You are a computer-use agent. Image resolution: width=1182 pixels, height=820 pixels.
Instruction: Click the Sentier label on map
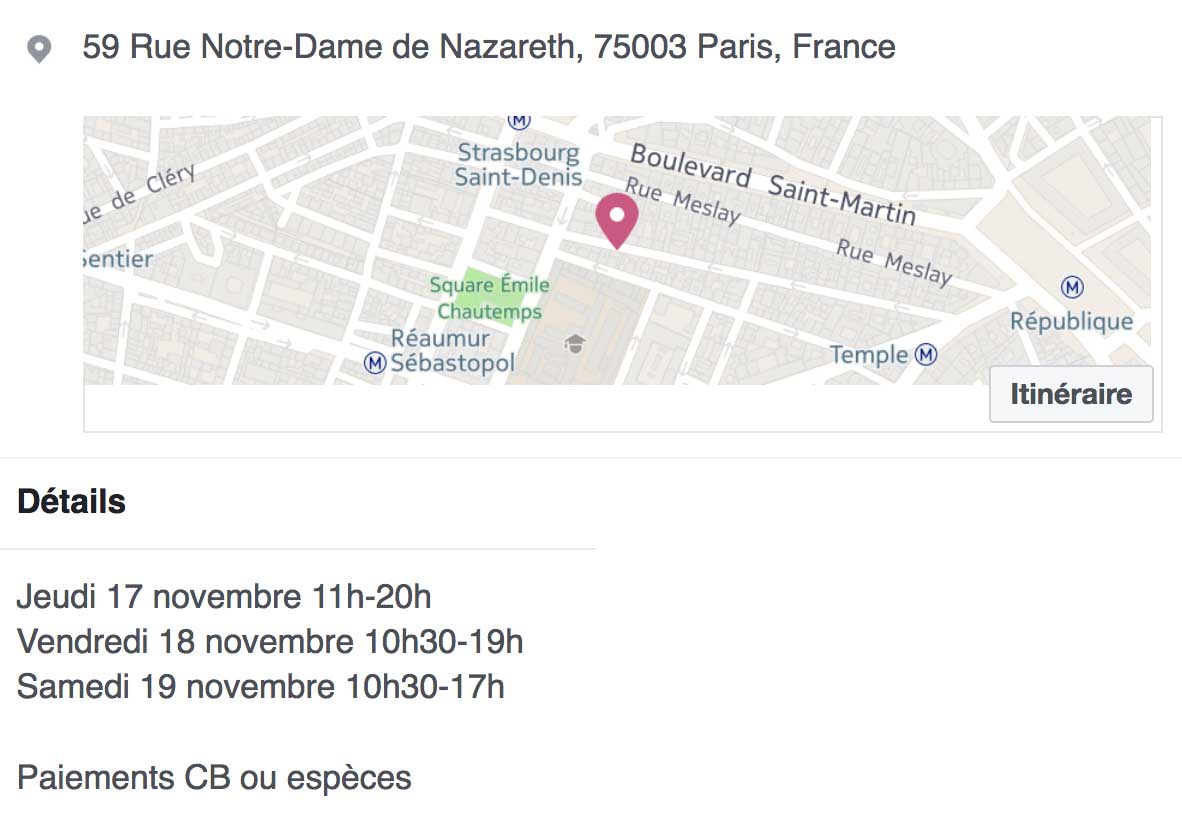[118, 259]
